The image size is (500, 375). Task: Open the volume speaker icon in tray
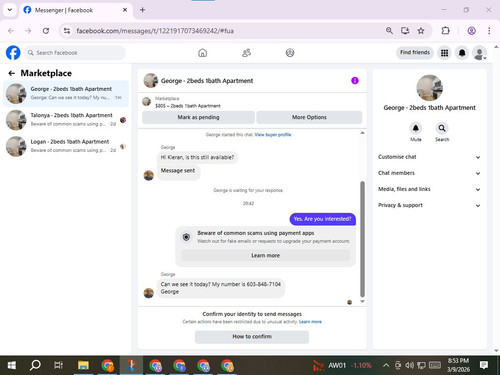[409, 365]
